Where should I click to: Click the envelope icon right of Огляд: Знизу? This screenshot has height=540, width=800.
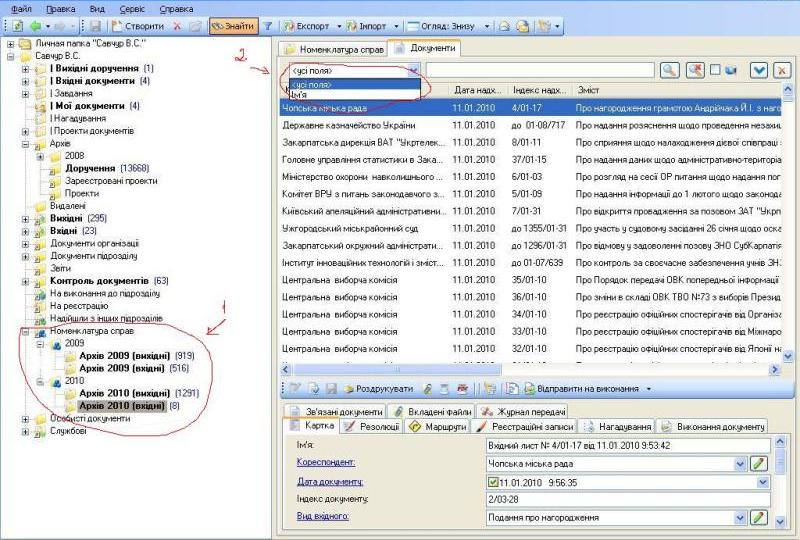coord(504,26)
